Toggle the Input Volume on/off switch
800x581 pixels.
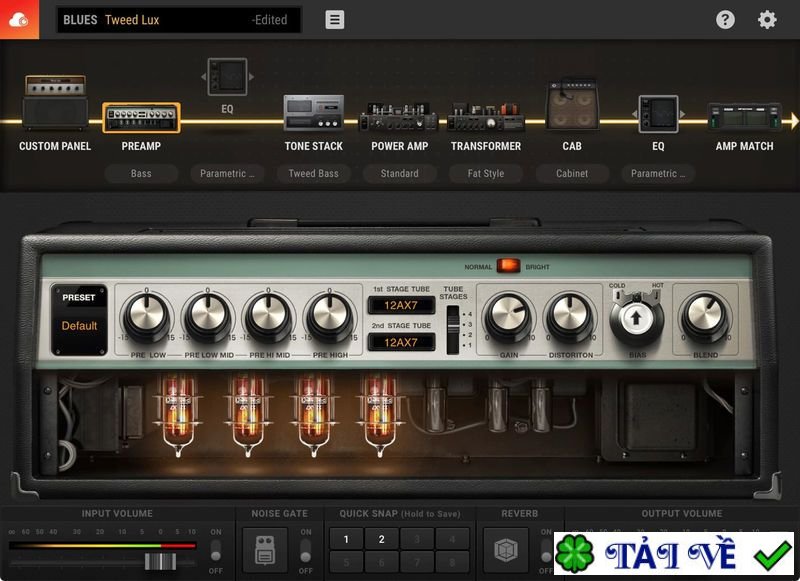pyautogui.click(x=215, y=551)
